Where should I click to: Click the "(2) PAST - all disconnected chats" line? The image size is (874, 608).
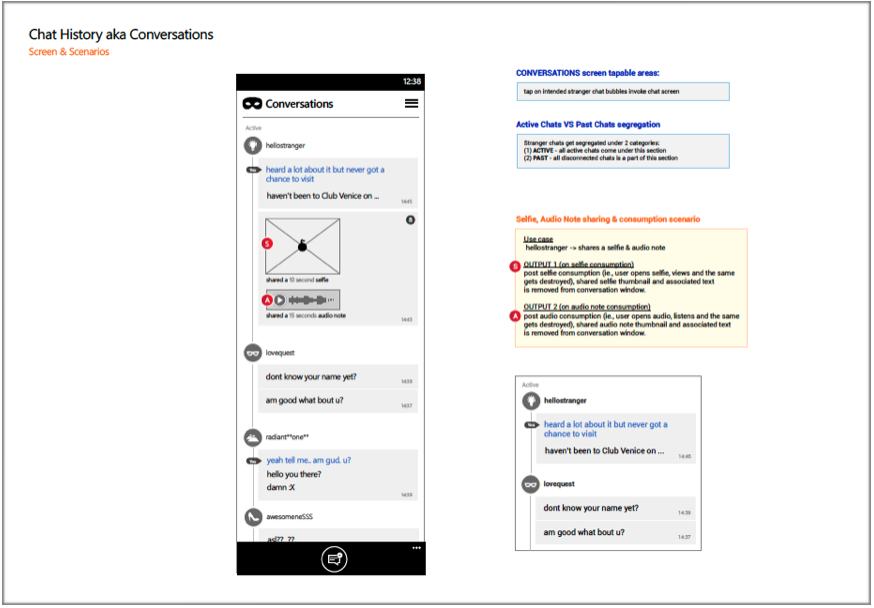(x=600, y=158)
